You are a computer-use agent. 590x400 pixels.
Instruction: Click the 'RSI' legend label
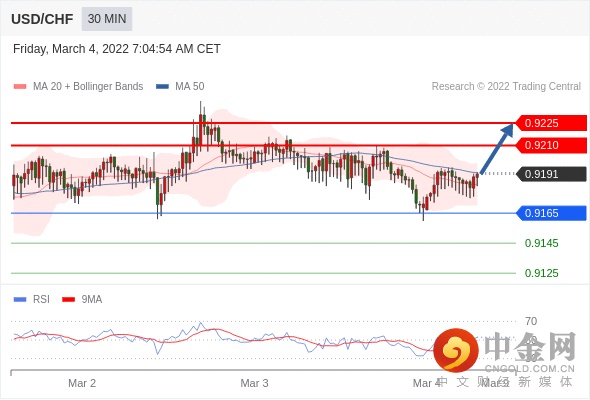click(41, 300)
